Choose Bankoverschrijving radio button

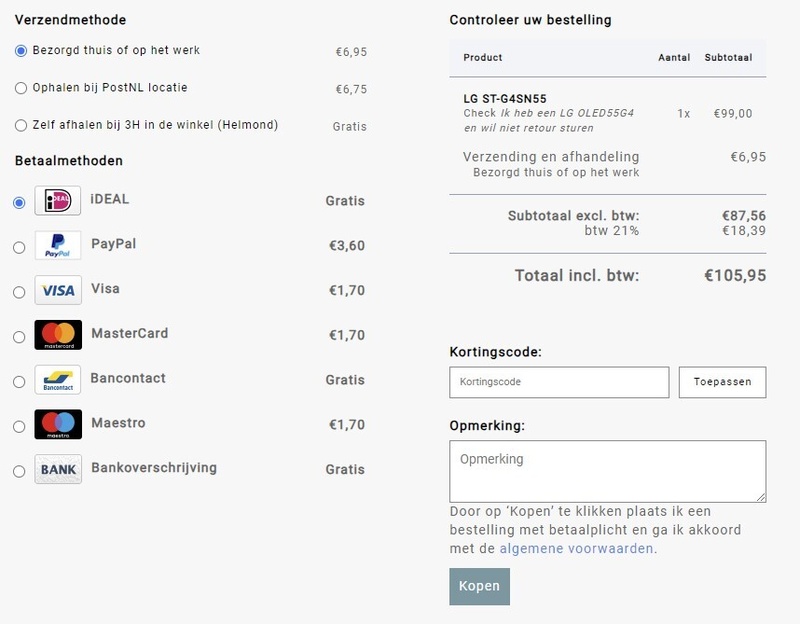pos(19,472)
